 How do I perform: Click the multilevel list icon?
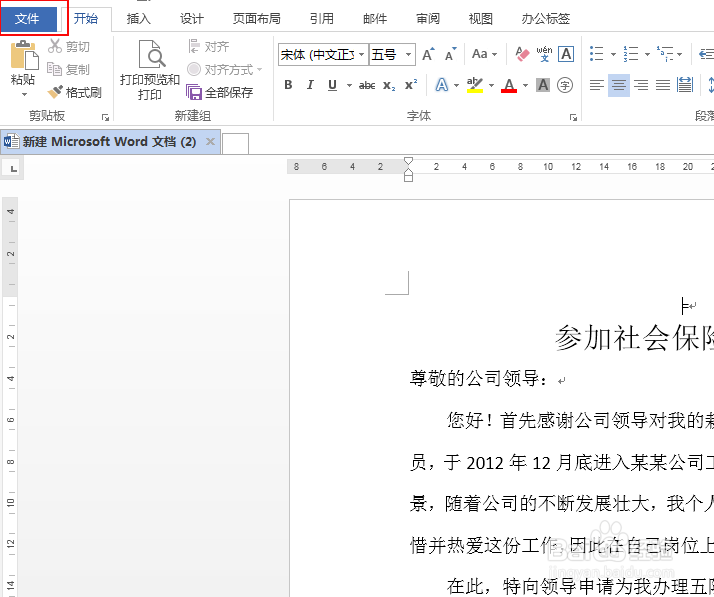coord(665,54)
